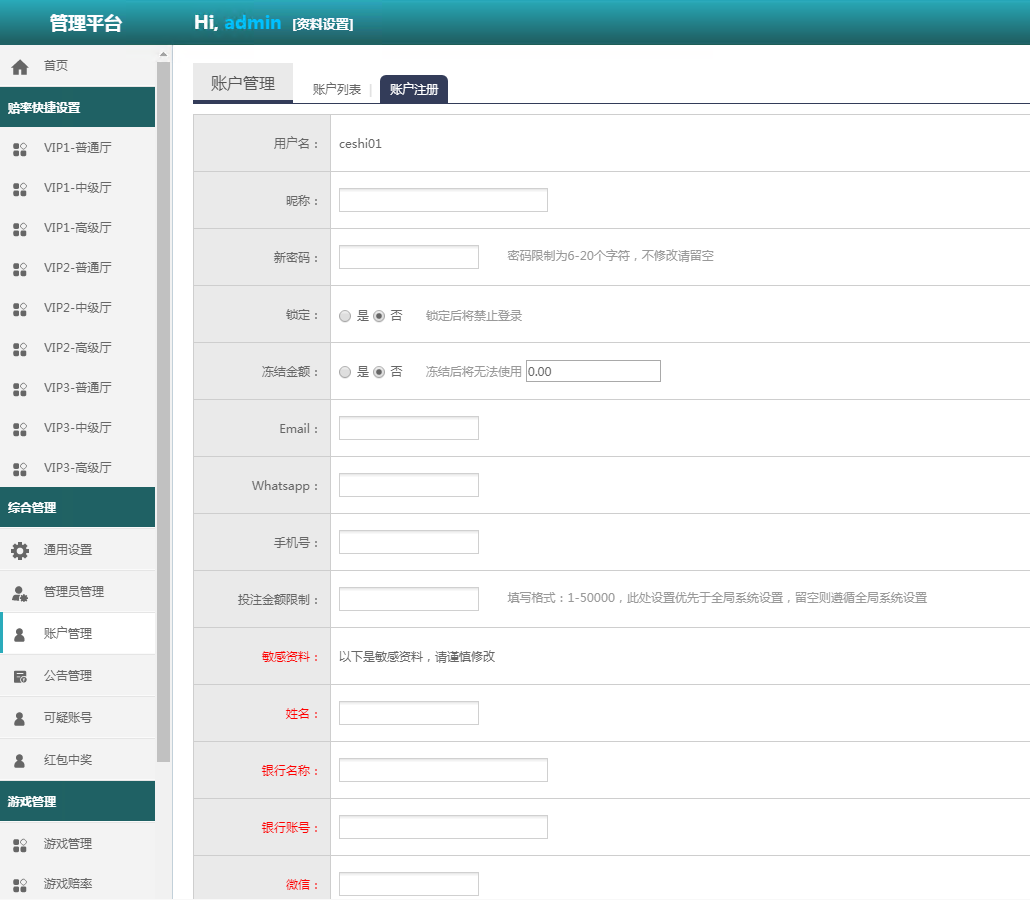Switch to the 账户注册 tab

pyautogui.click(x=414, y=90)
